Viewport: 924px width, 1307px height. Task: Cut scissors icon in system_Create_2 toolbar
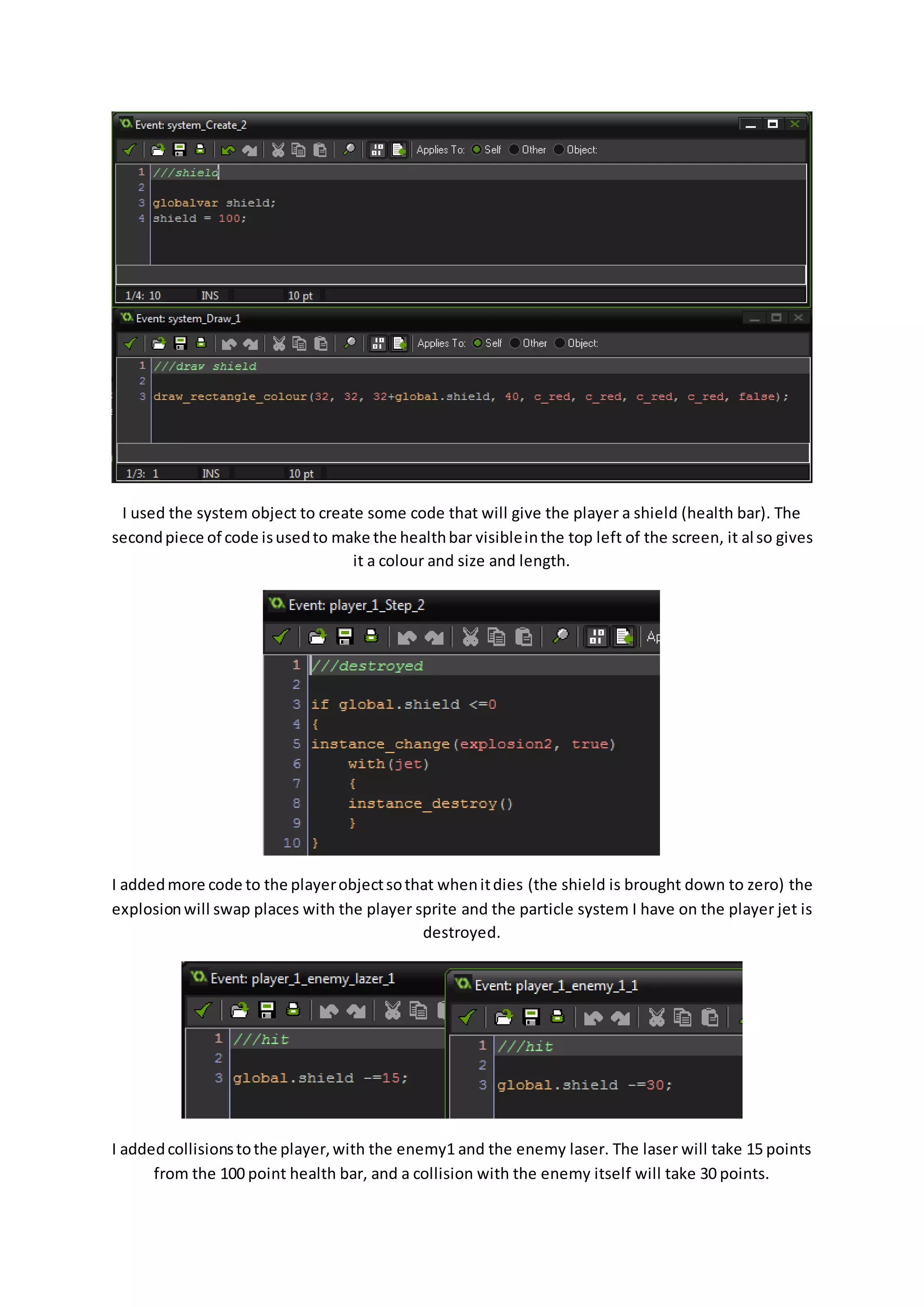(x=277, y=150)
